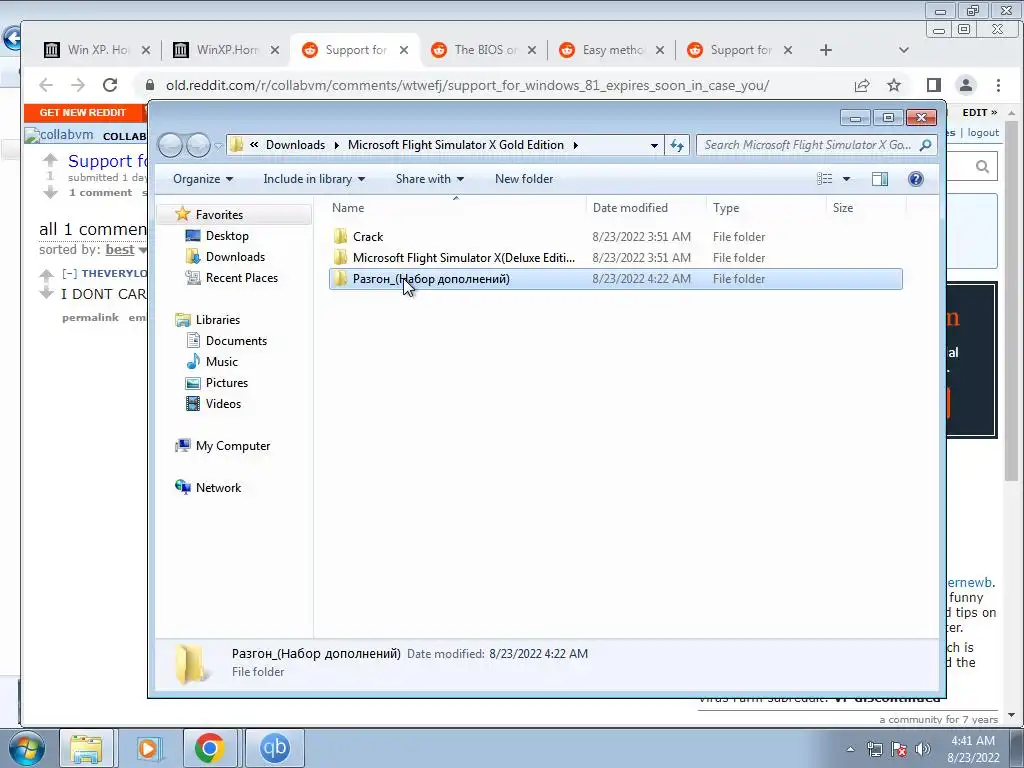Sort by the Name column header
Screen dimensions: 1024x768
(x=348, y=208)
